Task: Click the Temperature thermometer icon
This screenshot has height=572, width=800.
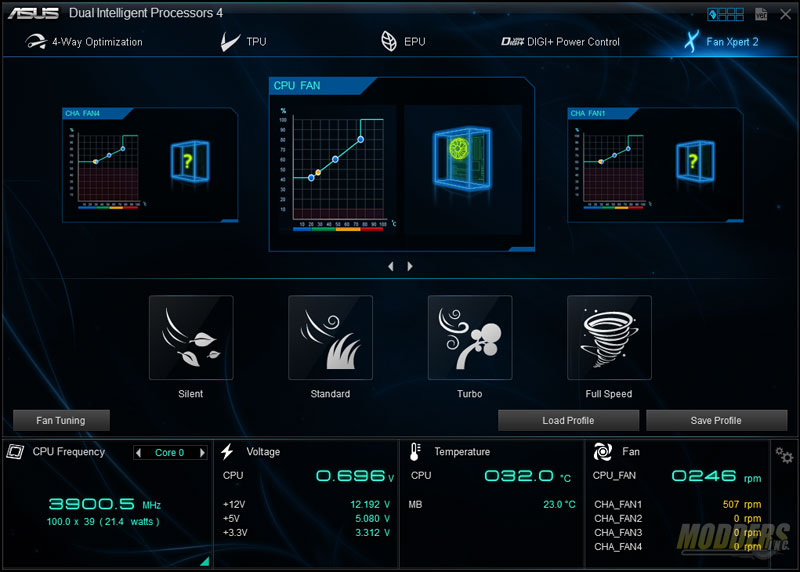Action: pos(415,452)
